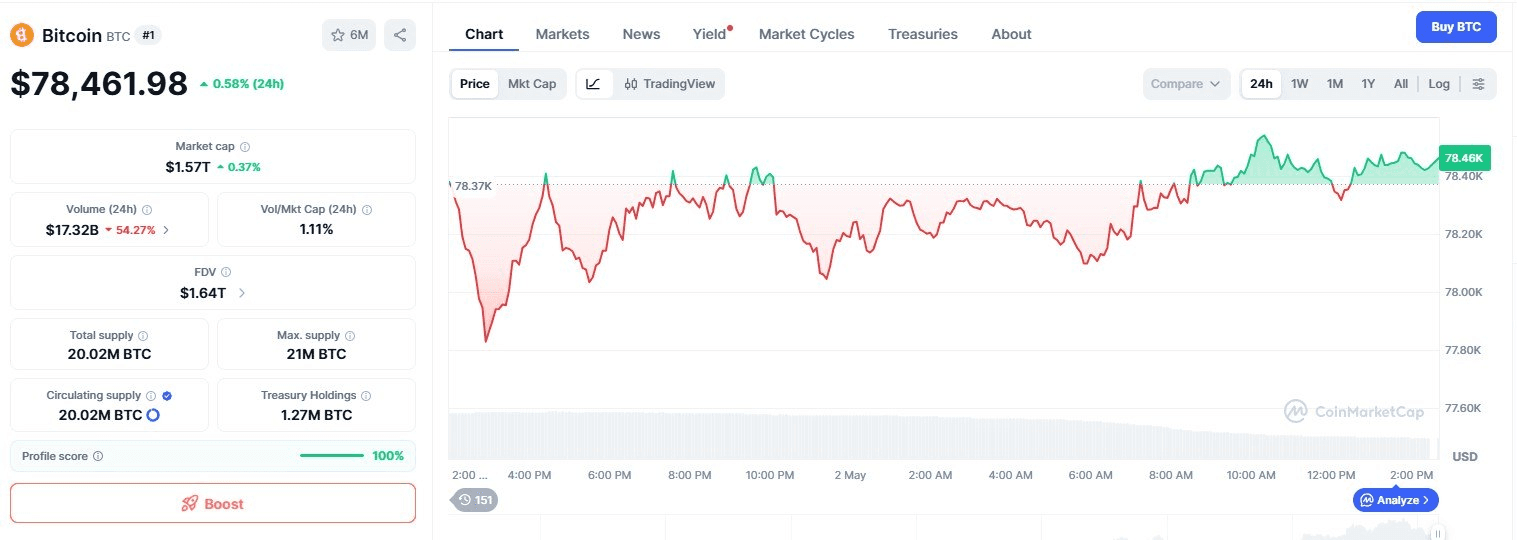This screenshot has height=540, width=1517.
Task: Open the News tab
Action: pos(641,34)
